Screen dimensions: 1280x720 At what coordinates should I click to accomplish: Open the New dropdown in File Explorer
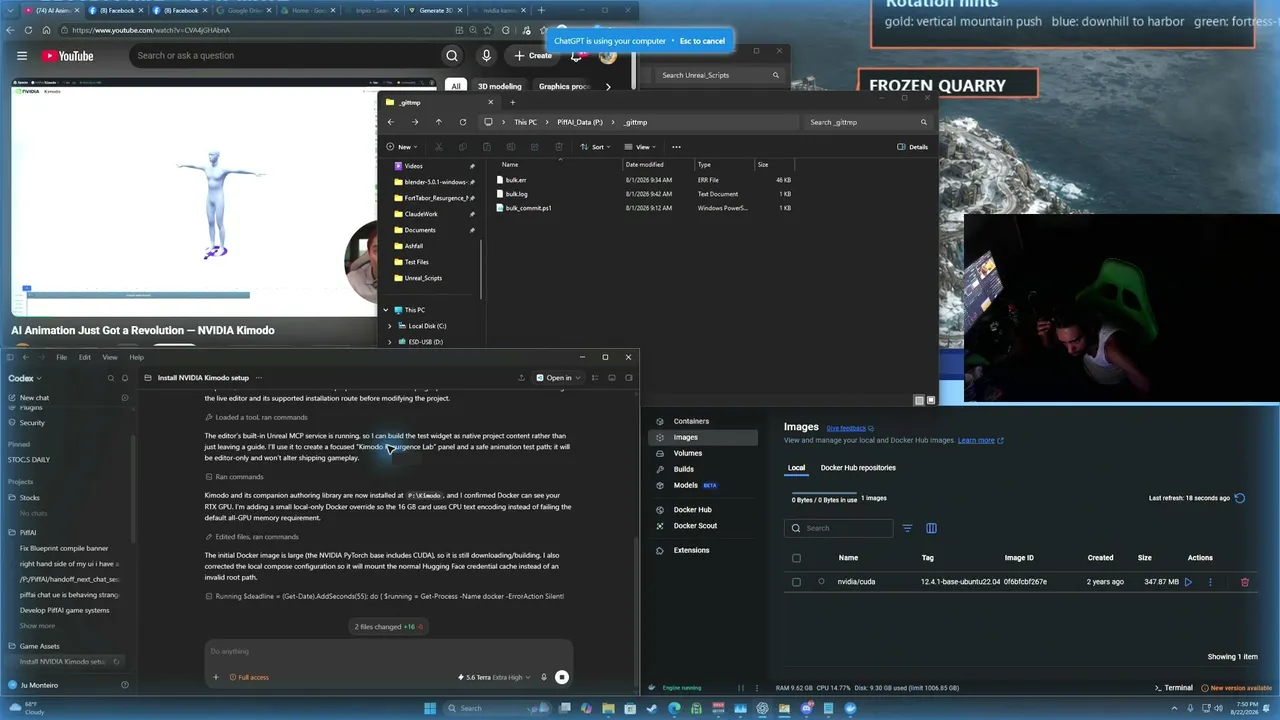(402, 147)
